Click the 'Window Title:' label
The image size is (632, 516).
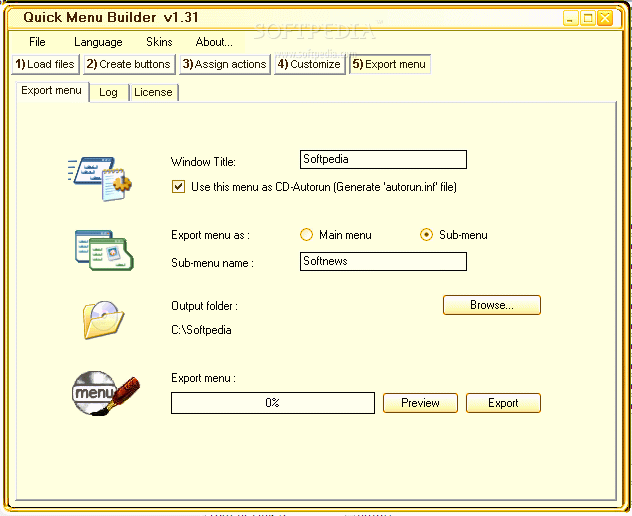tap(204, 162)
